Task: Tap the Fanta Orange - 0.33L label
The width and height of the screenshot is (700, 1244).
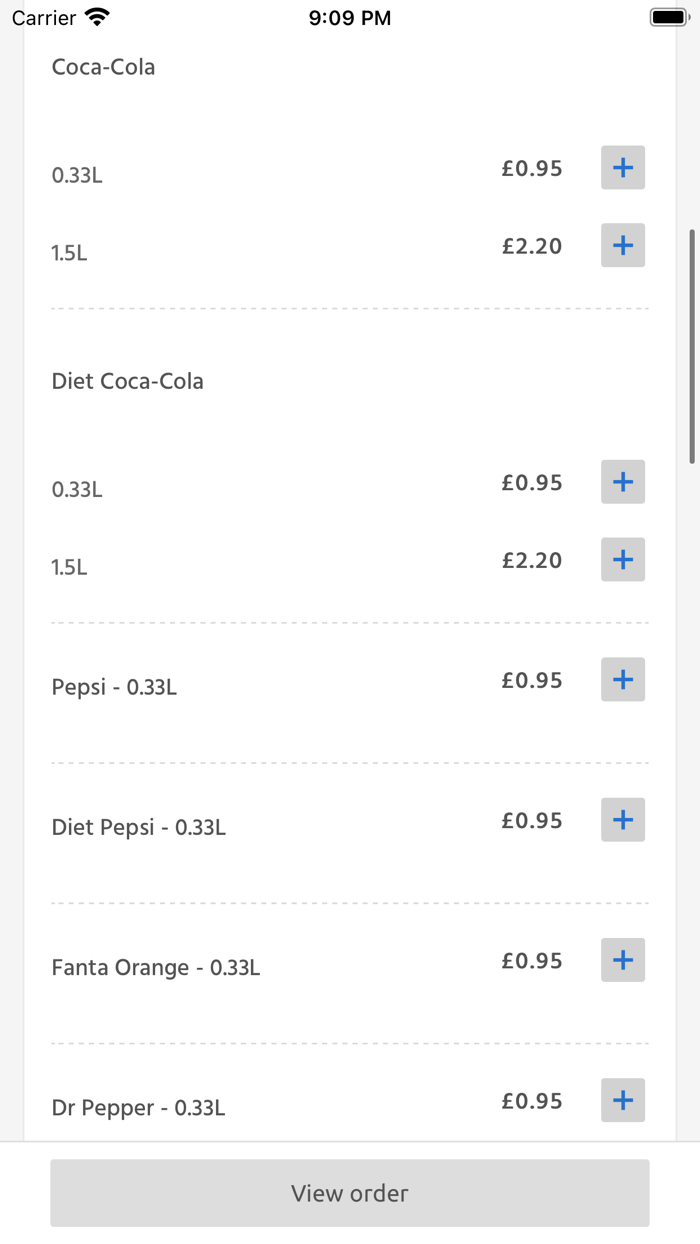Action: coord(156,967)
